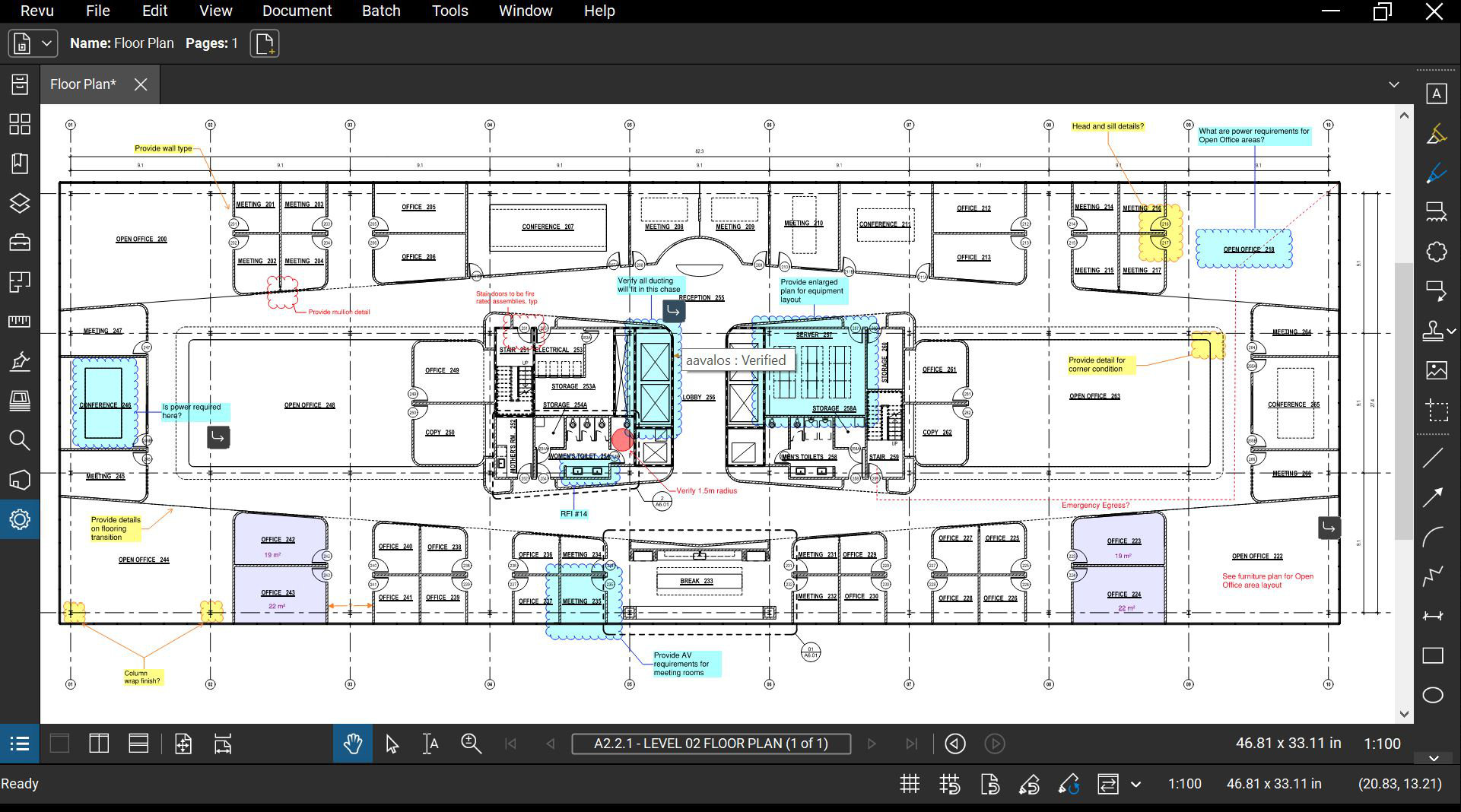Viewport: 1461px width, 812px height.
Task: Click Fit Width button
Action: (223, 744)
